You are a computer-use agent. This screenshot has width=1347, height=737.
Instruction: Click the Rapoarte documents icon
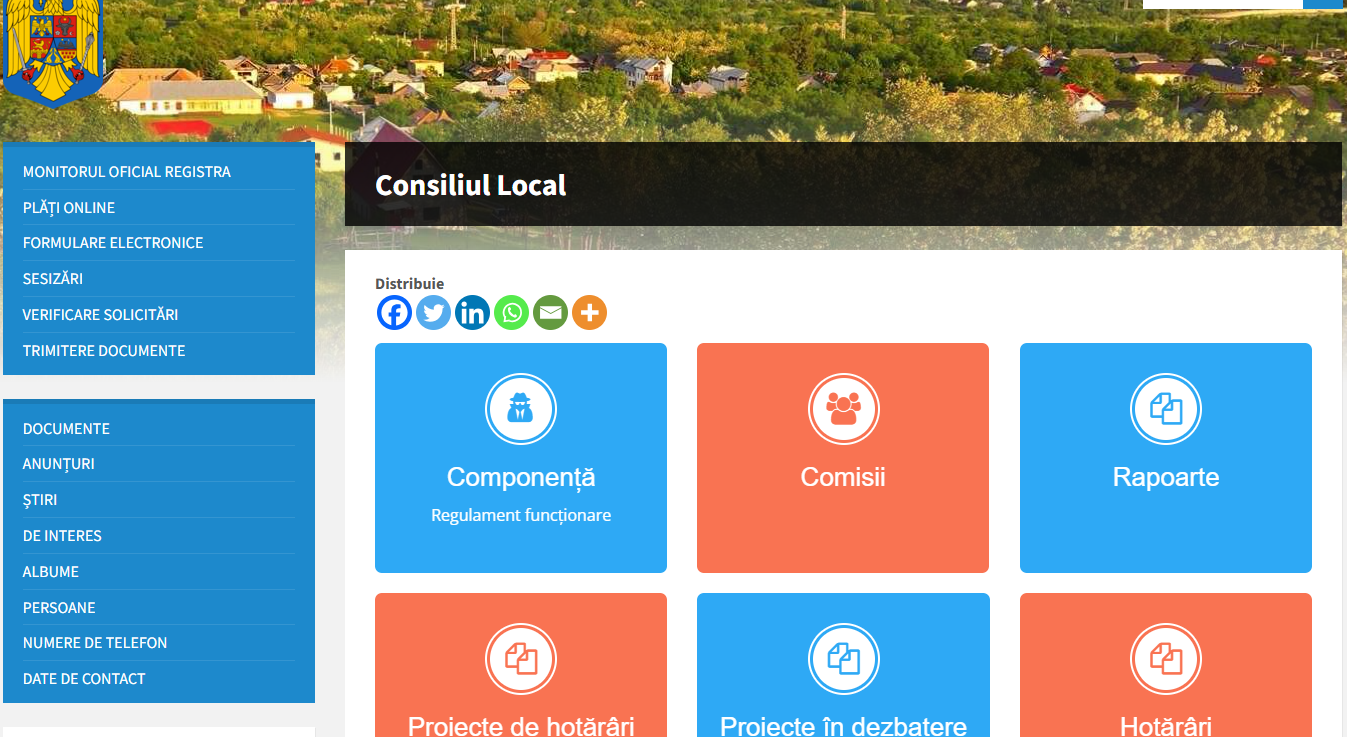coord(1165,408)
